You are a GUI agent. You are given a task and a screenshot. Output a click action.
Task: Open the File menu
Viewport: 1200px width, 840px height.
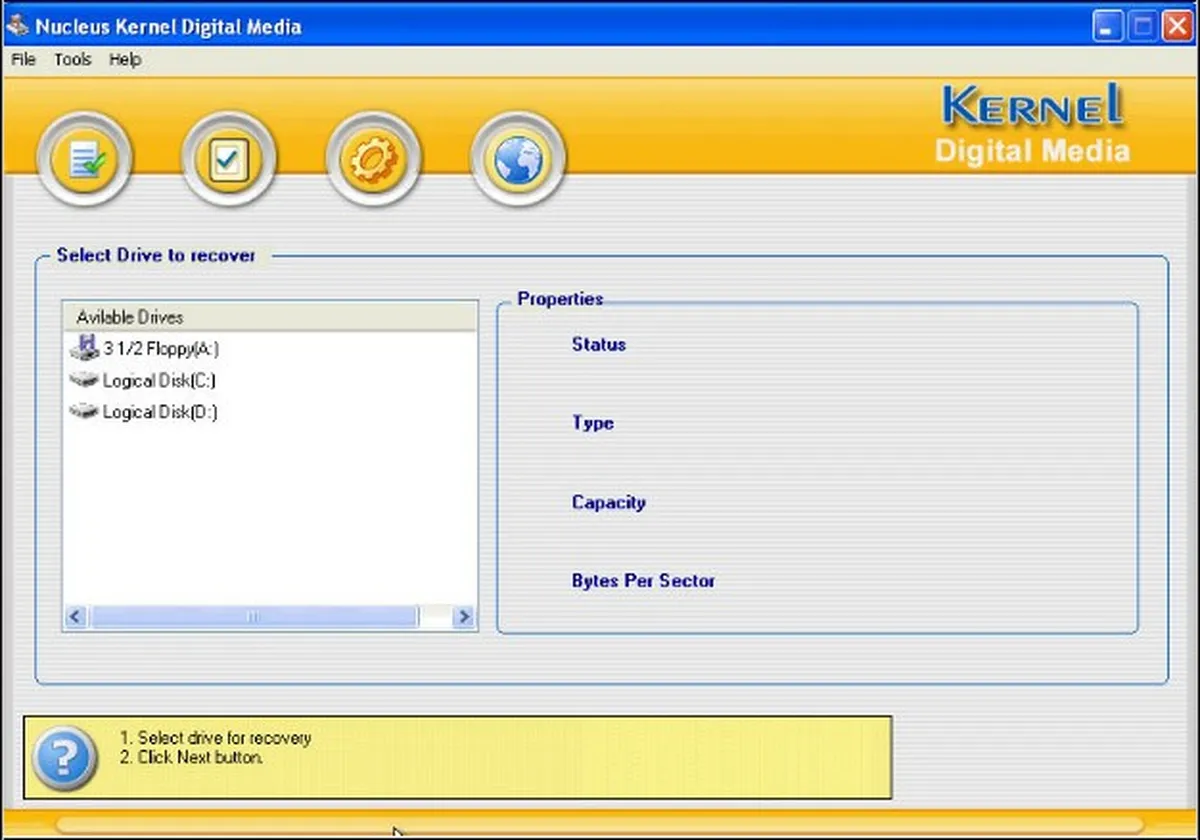tap(23, 60)
